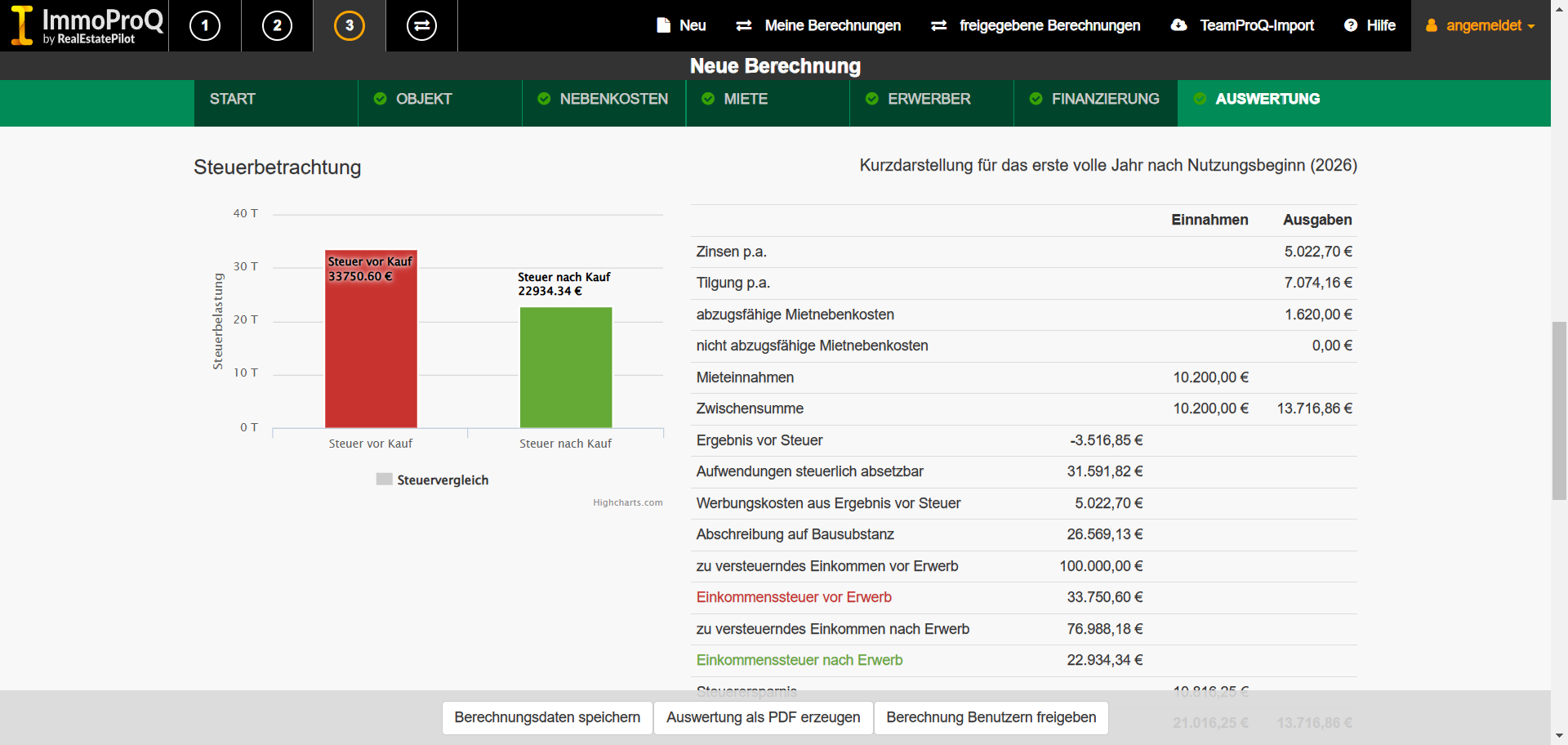1568x745 pixels.
Task: Go to step 1 circle icon
Action: click(205, 26)
